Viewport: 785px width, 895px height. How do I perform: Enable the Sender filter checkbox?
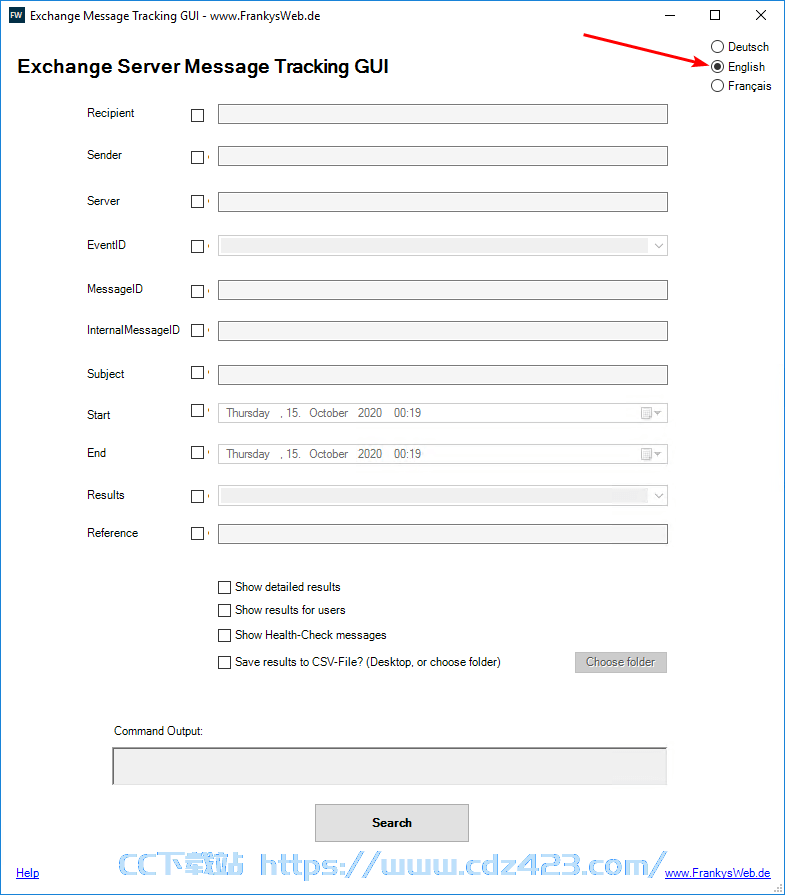click(x=198, y=157)
